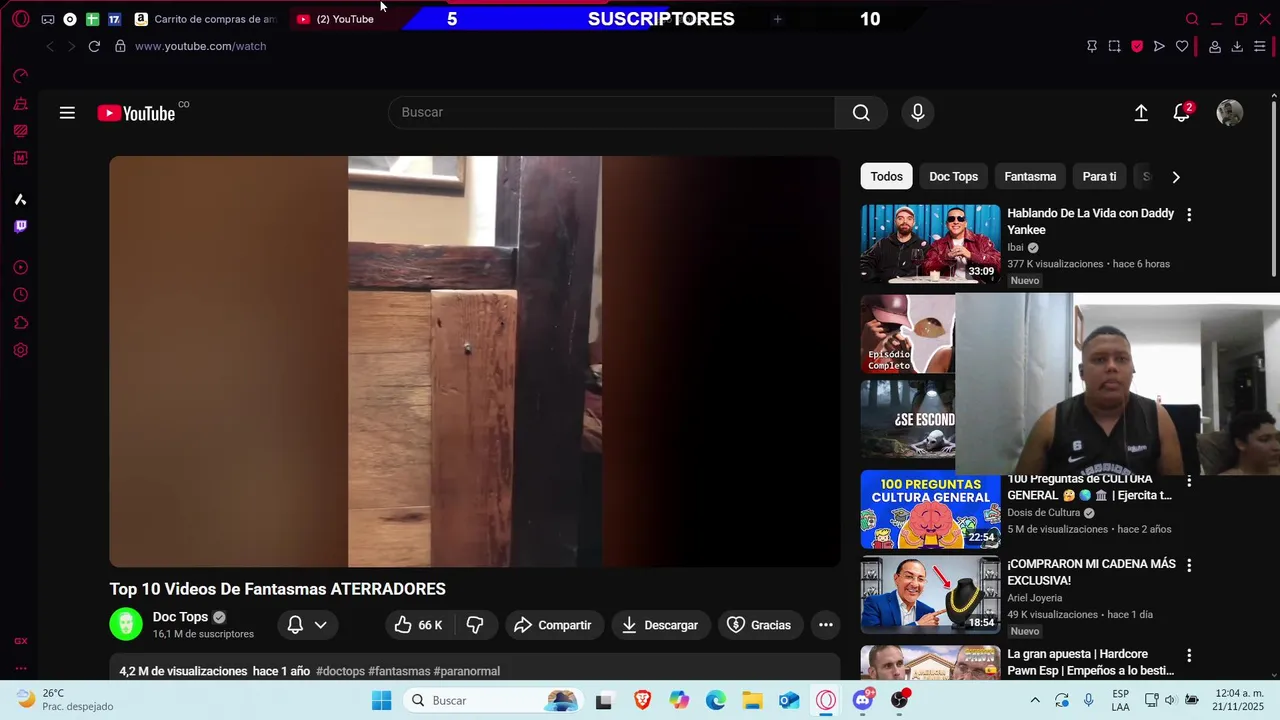Select the 'Para ti' filter chip
1280x720 pixels.
pyautogui.click(x=1099, y=176)
